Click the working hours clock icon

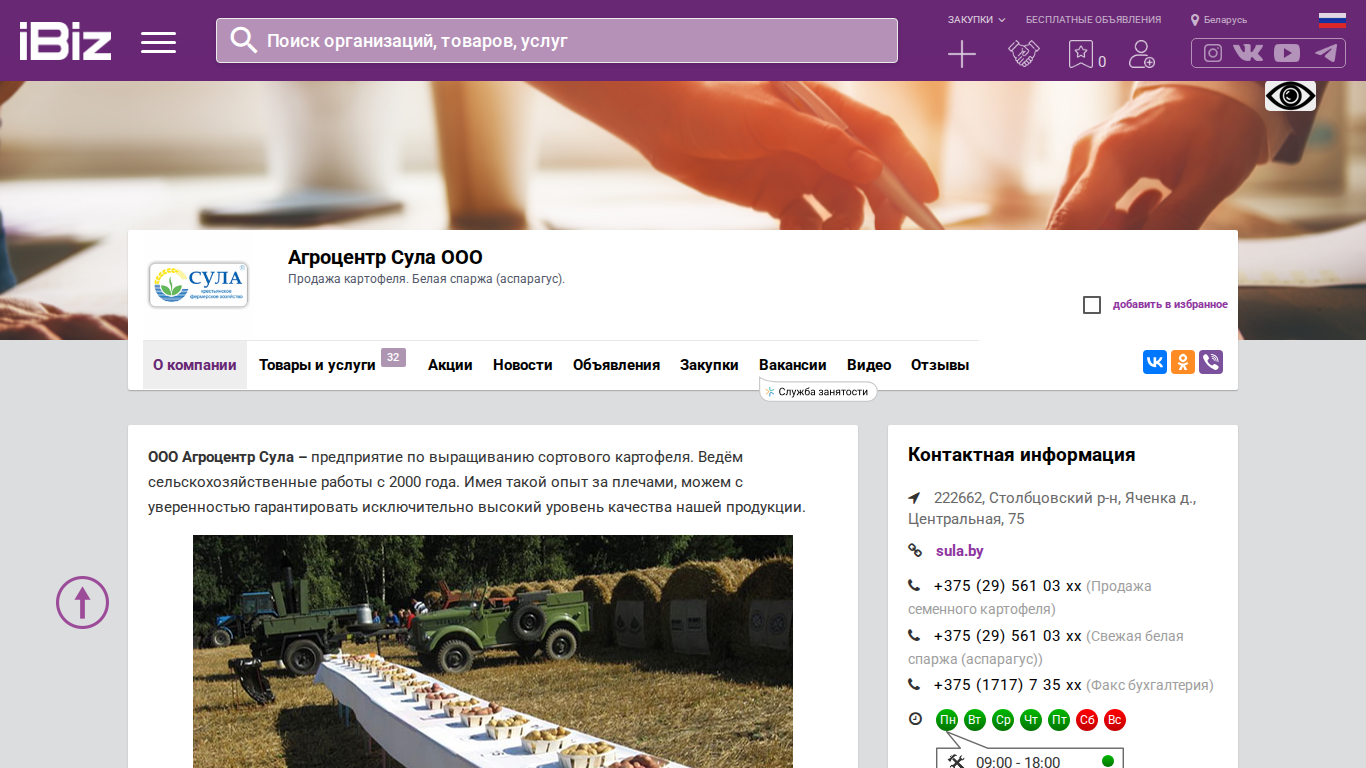(x=915, y=719)
